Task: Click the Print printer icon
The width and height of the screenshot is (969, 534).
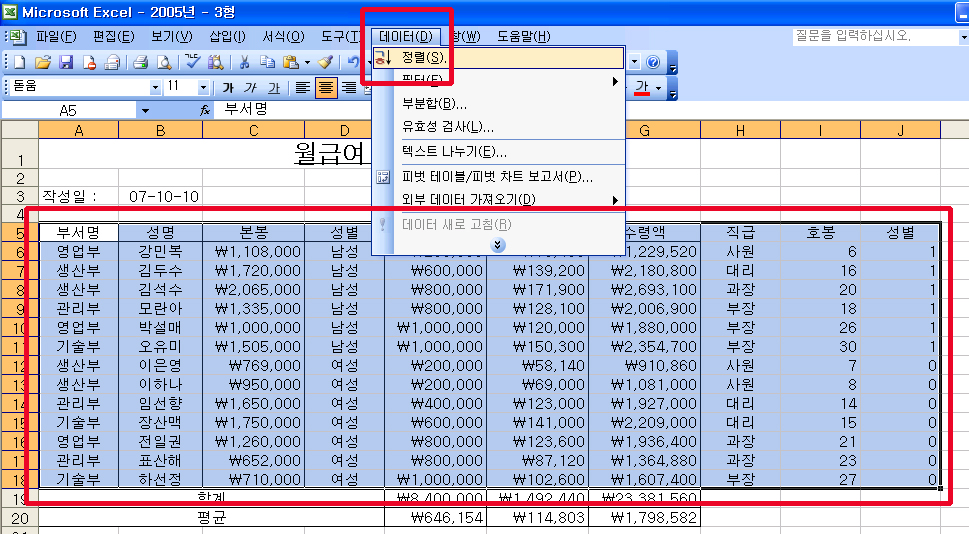Action: tap(141, 62)
